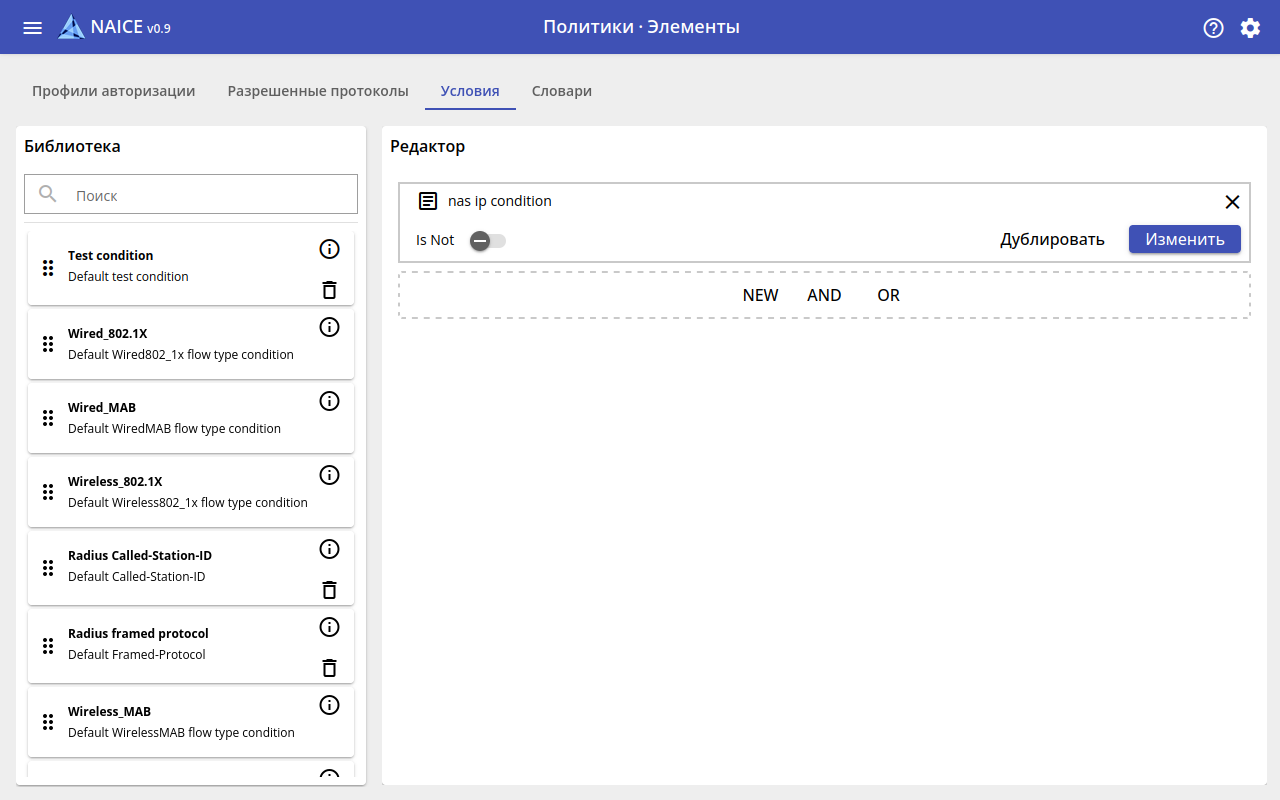The image size is (1280, 800).
Task: Show info for Wired_802.1X condition
Action: point(329,327)
